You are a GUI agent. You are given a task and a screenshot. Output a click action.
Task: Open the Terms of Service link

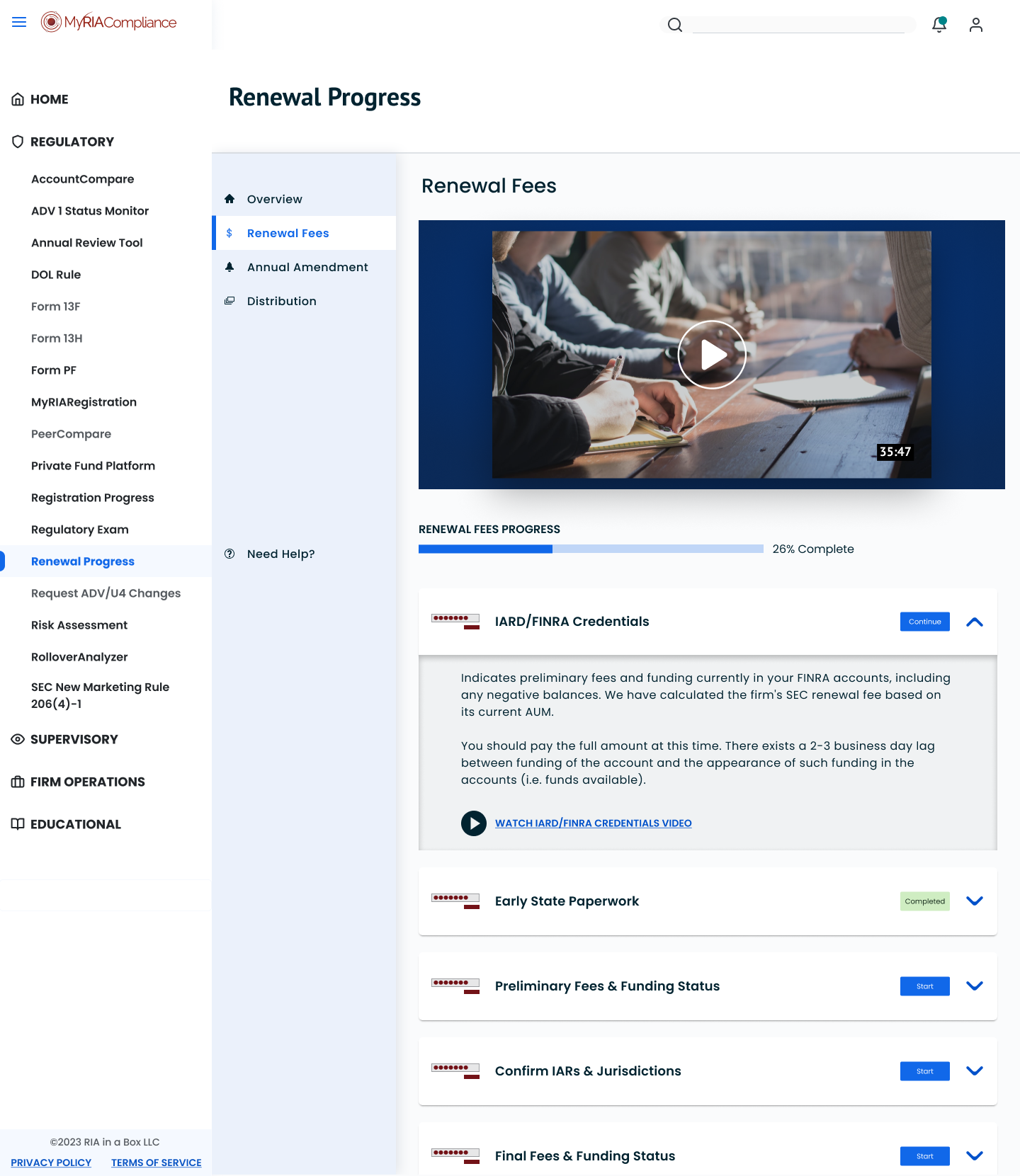(157, 1163)
